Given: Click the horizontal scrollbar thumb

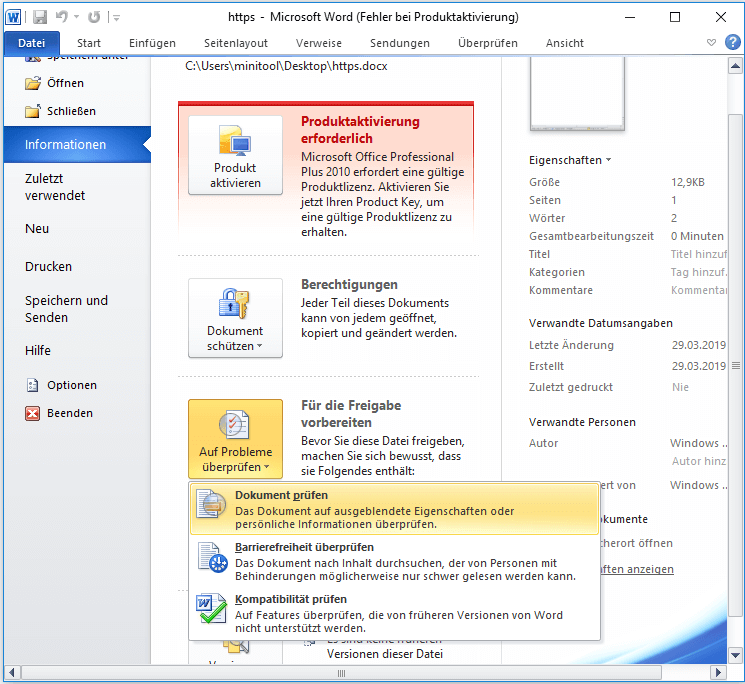Looking at the screenshot, I should point(341,673).
